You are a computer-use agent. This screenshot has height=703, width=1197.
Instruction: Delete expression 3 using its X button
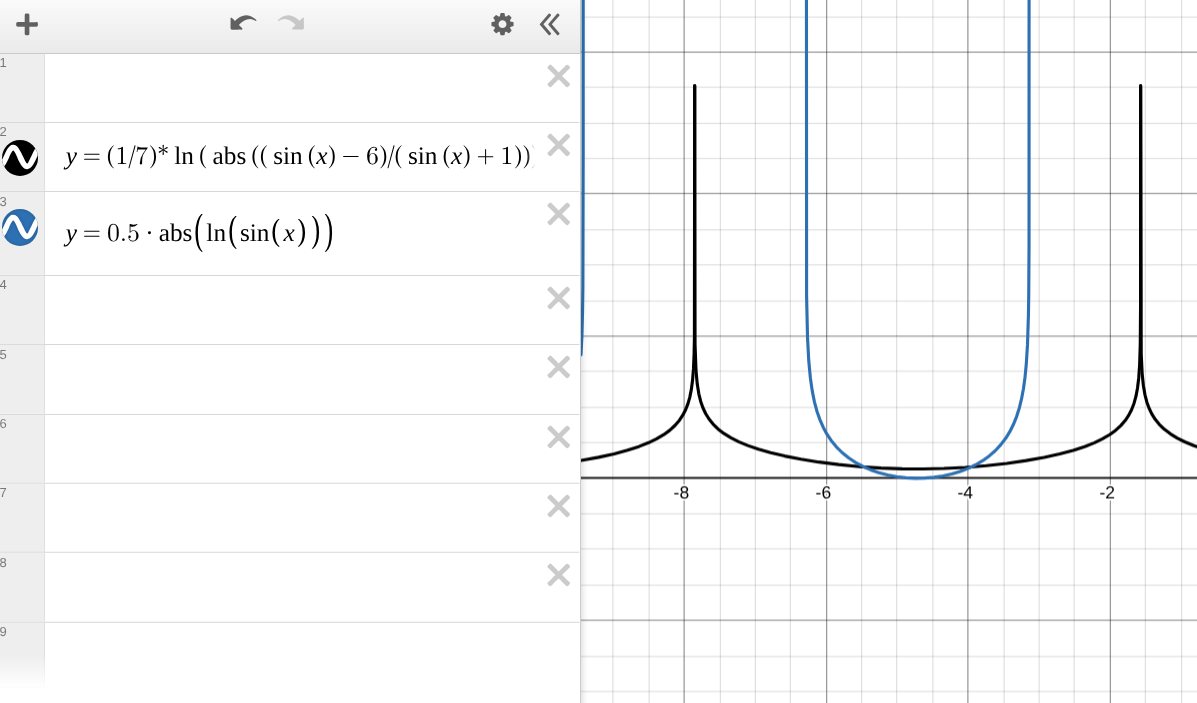coord(557,214)
